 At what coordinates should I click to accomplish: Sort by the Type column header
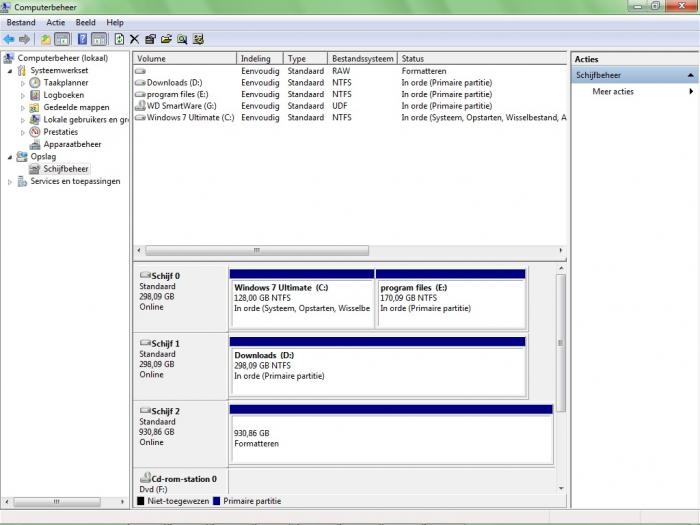pyautogui.click(x=305, y=58)
